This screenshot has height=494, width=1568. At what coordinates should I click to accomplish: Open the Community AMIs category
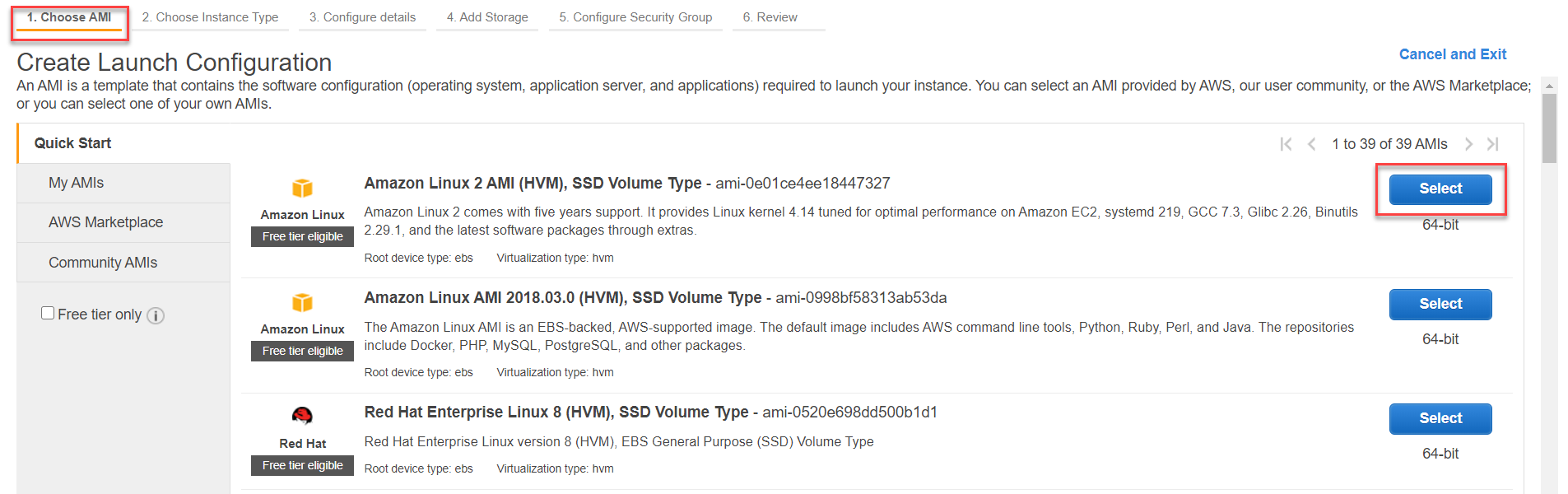[x=123, y=263]
